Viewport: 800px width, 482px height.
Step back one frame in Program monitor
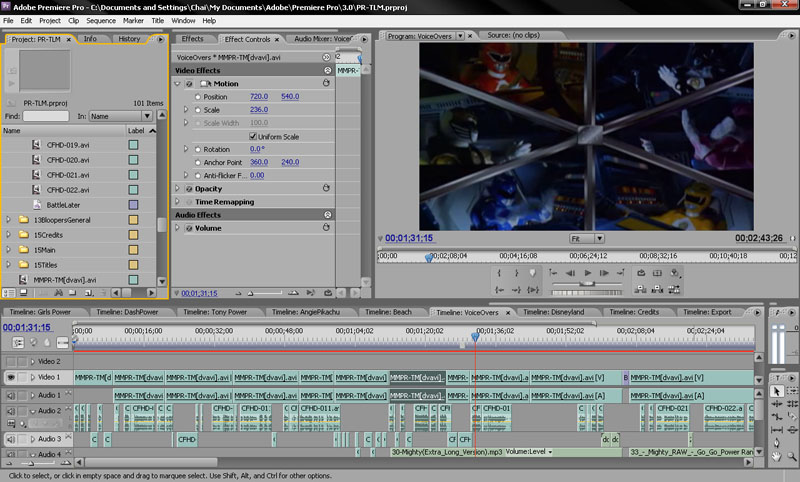coord(570,273)
